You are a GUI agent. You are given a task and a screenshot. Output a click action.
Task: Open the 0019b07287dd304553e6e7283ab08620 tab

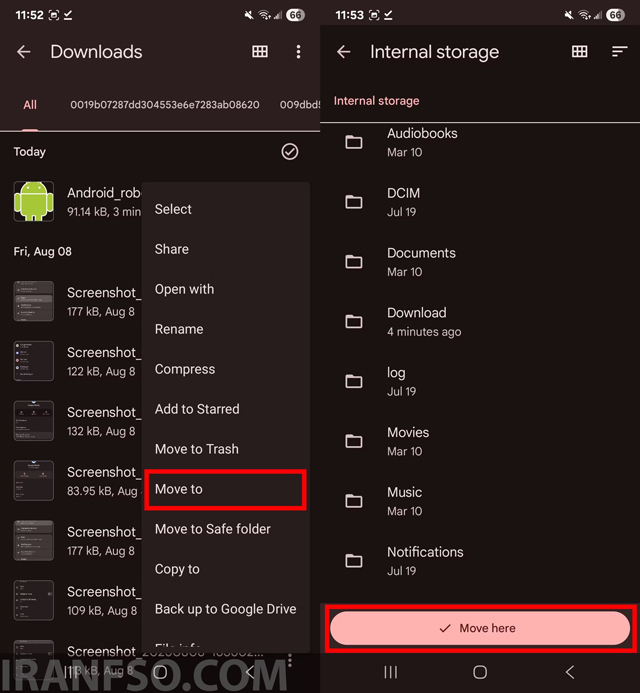[x=165, y=105]
